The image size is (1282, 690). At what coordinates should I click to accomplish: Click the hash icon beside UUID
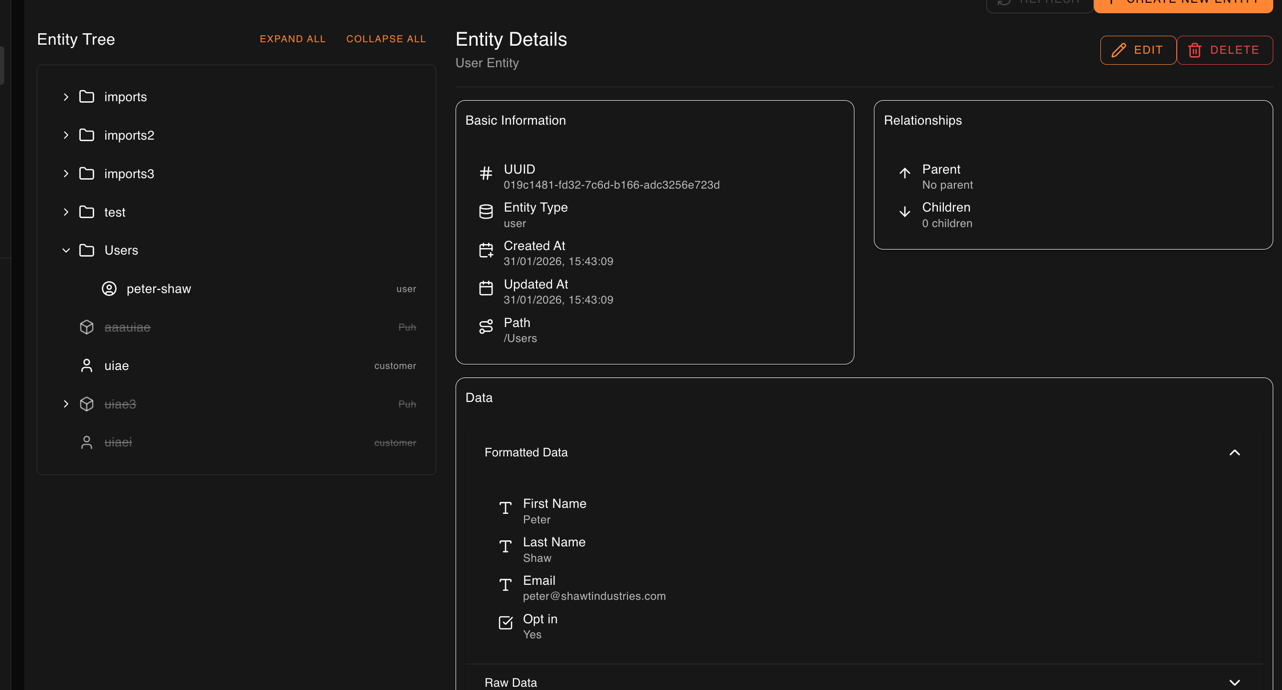[x=486, y=173]
